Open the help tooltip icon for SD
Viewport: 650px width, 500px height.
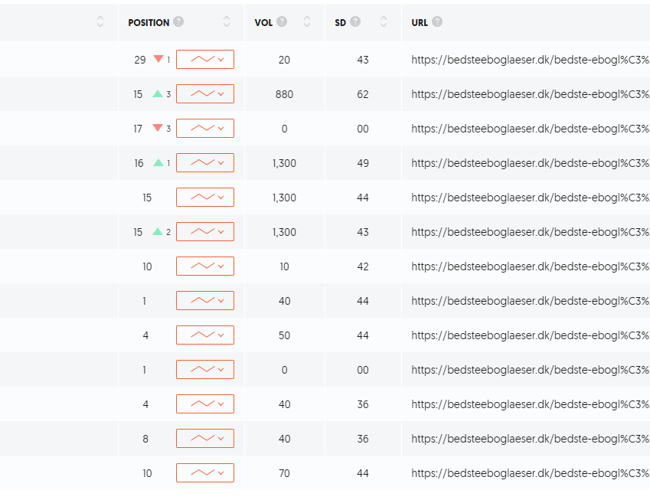[356, 22]
